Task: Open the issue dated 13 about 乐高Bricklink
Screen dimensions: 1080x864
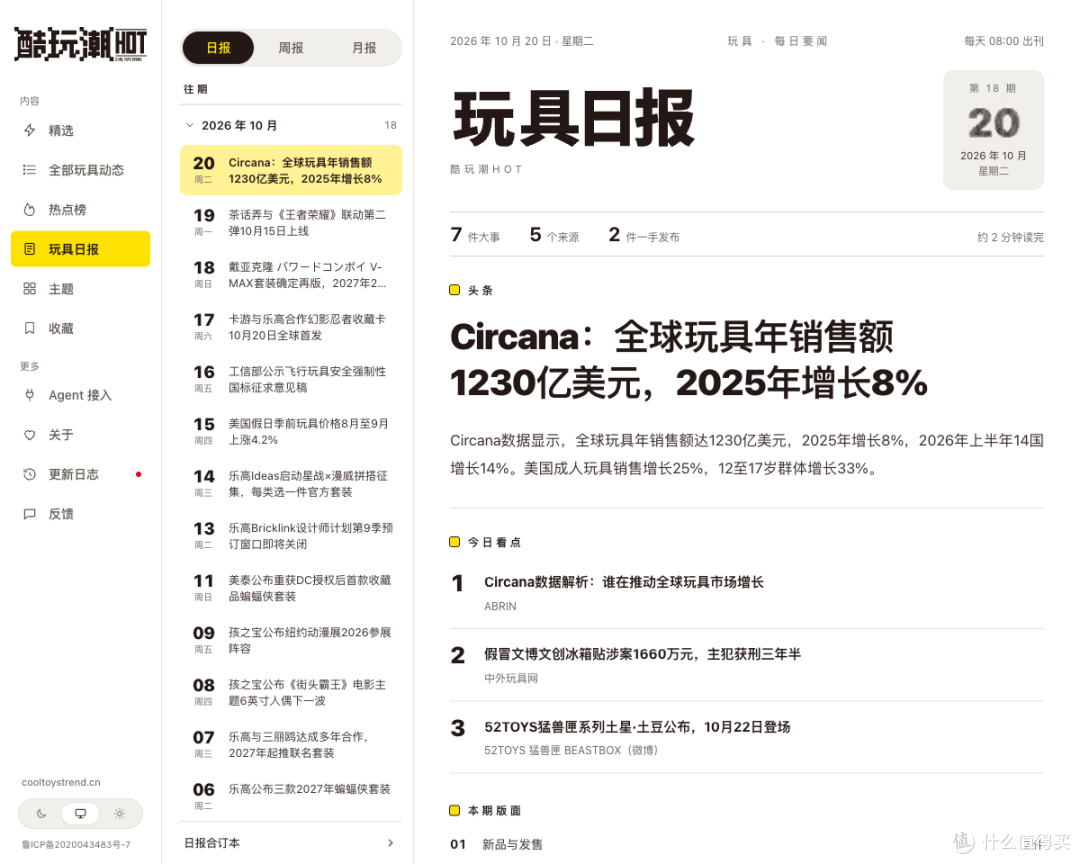Action: coord(291,536)
